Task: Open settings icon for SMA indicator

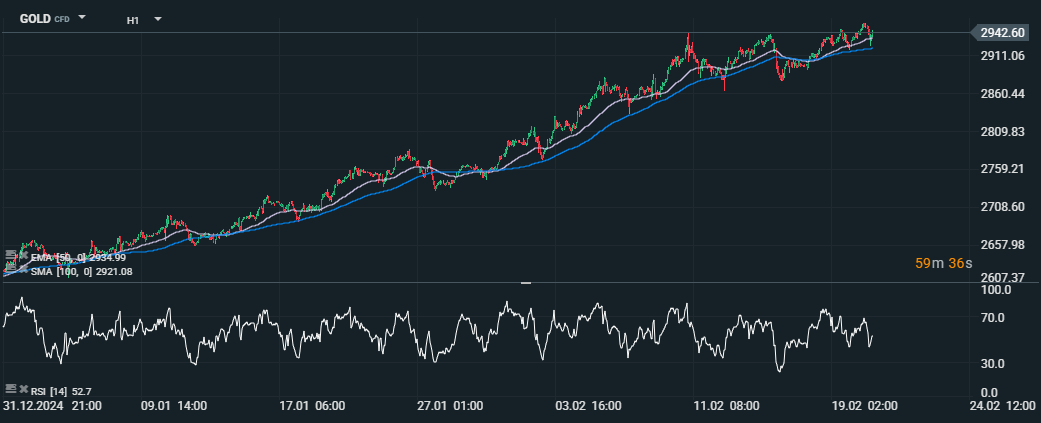Action: tap(9, 270)
